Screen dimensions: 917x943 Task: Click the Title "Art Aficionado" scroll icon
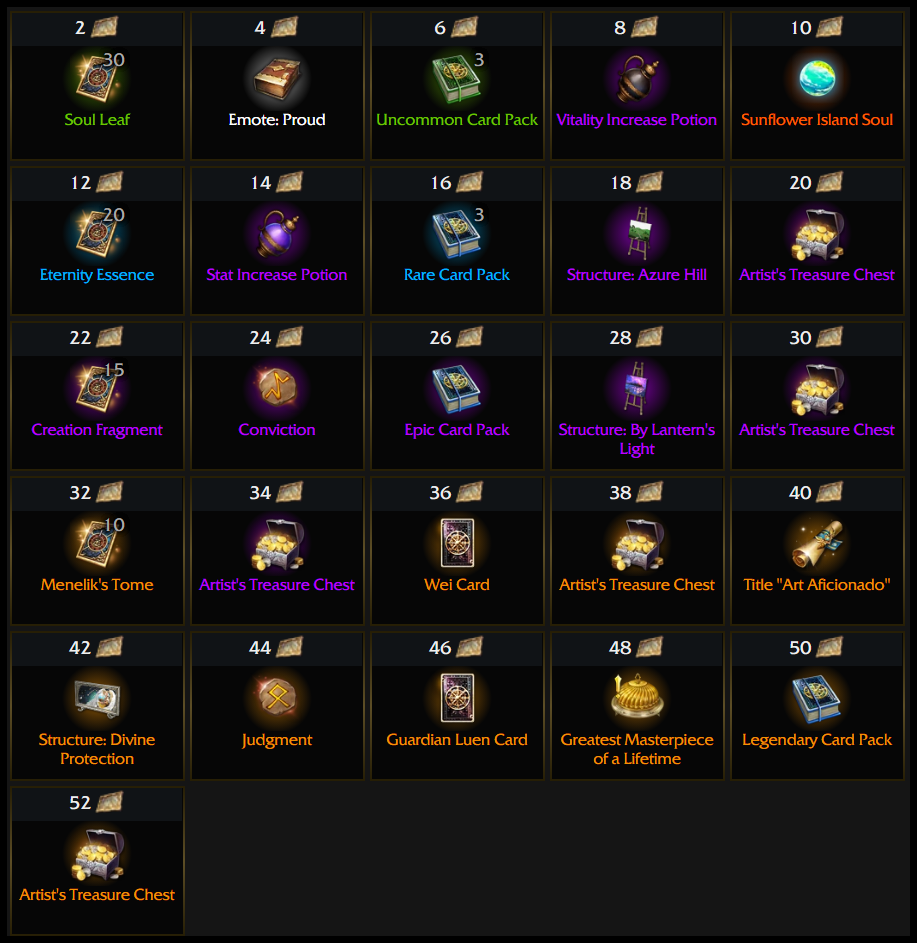817,544
